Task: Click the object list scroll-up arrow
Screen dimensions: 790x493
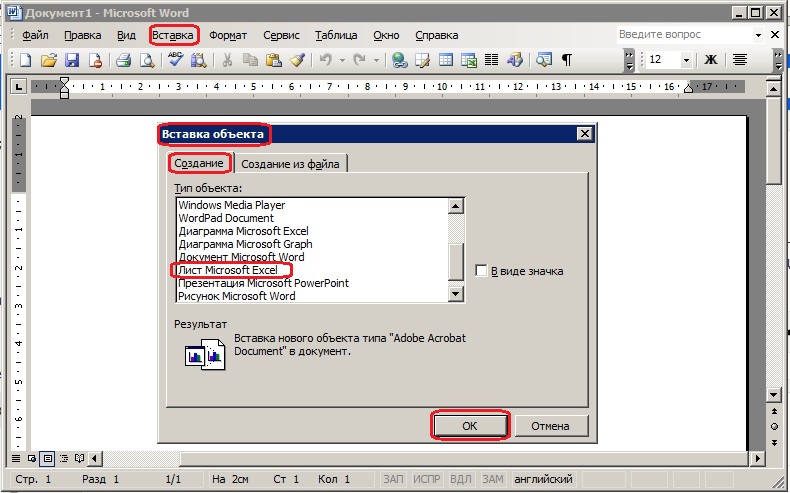Action: point(455,205)
